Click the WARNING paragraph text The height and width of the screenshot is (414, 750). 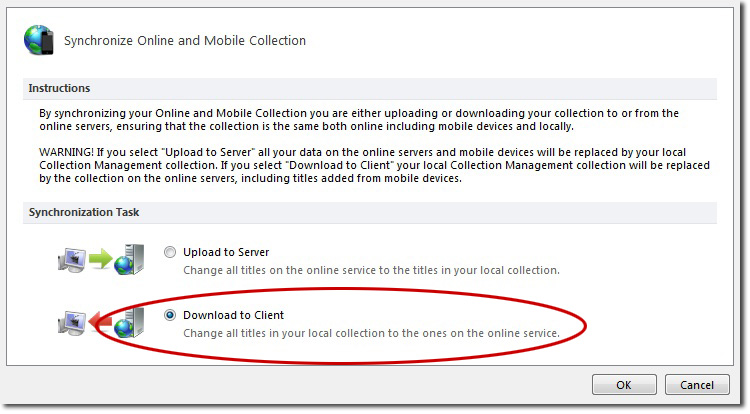coord(375,165)
